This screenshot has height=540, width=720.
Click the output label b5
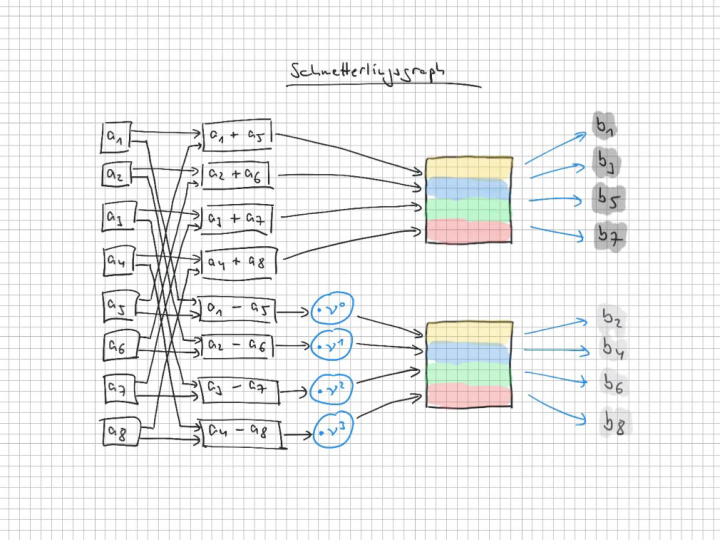click(x=609, y=198)
